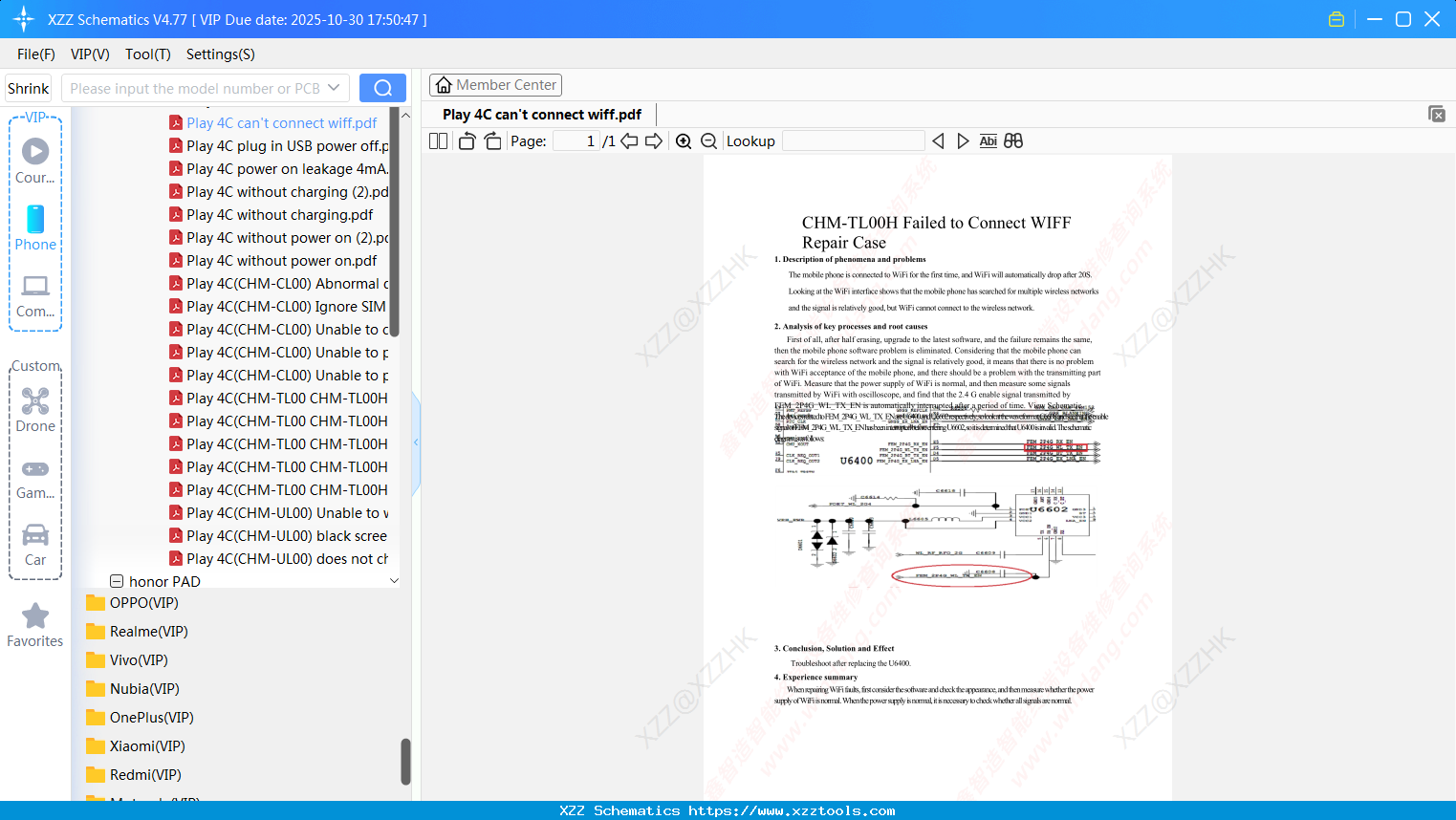Viewport: 1456px width, 820px height.
Task: Jump to next lookup result triangle
Action: [x=963, y=141]
